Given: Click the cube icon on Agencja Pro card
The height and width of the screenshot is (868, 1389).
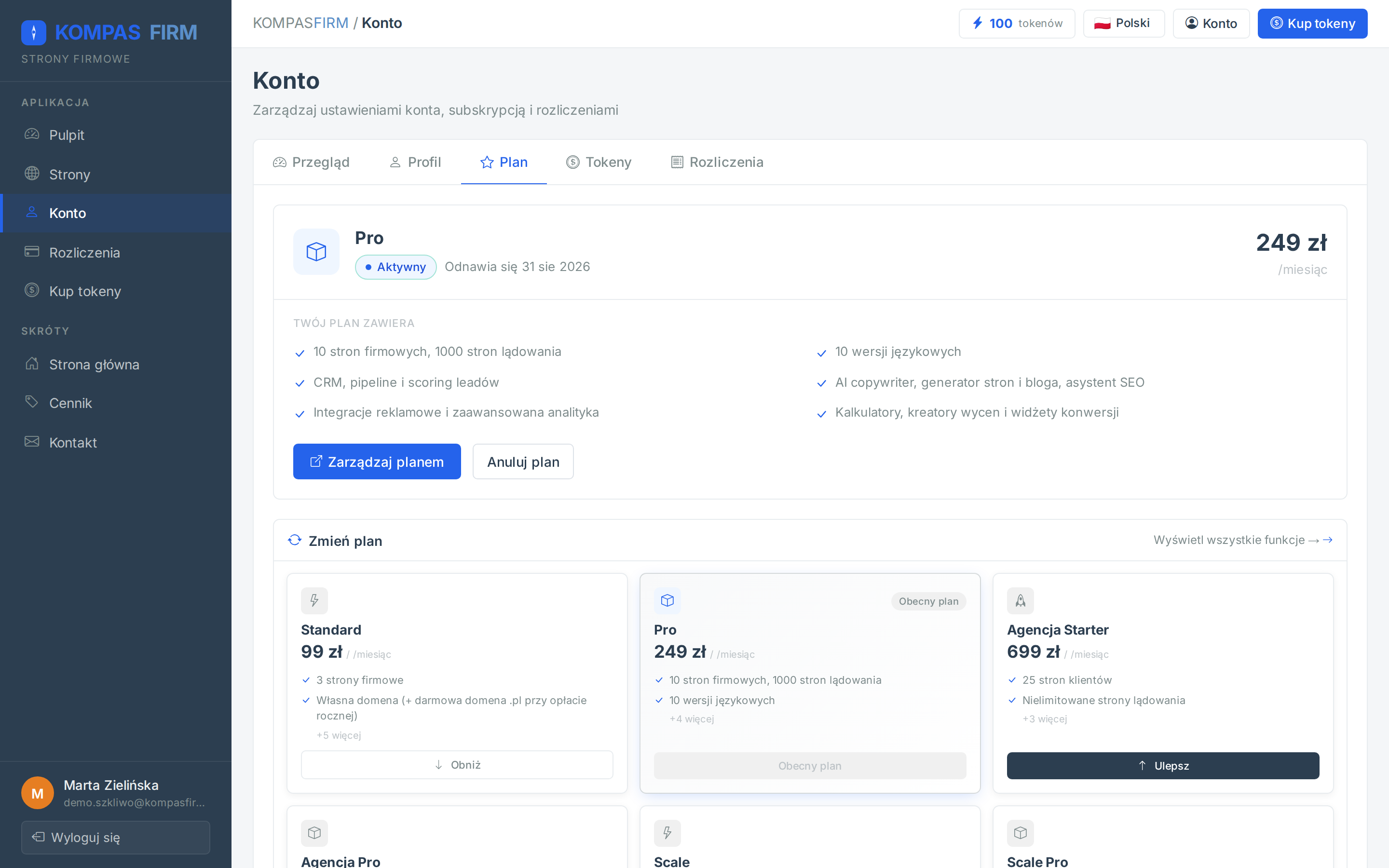Looking at the screenshot, I should tap(314, 833).
